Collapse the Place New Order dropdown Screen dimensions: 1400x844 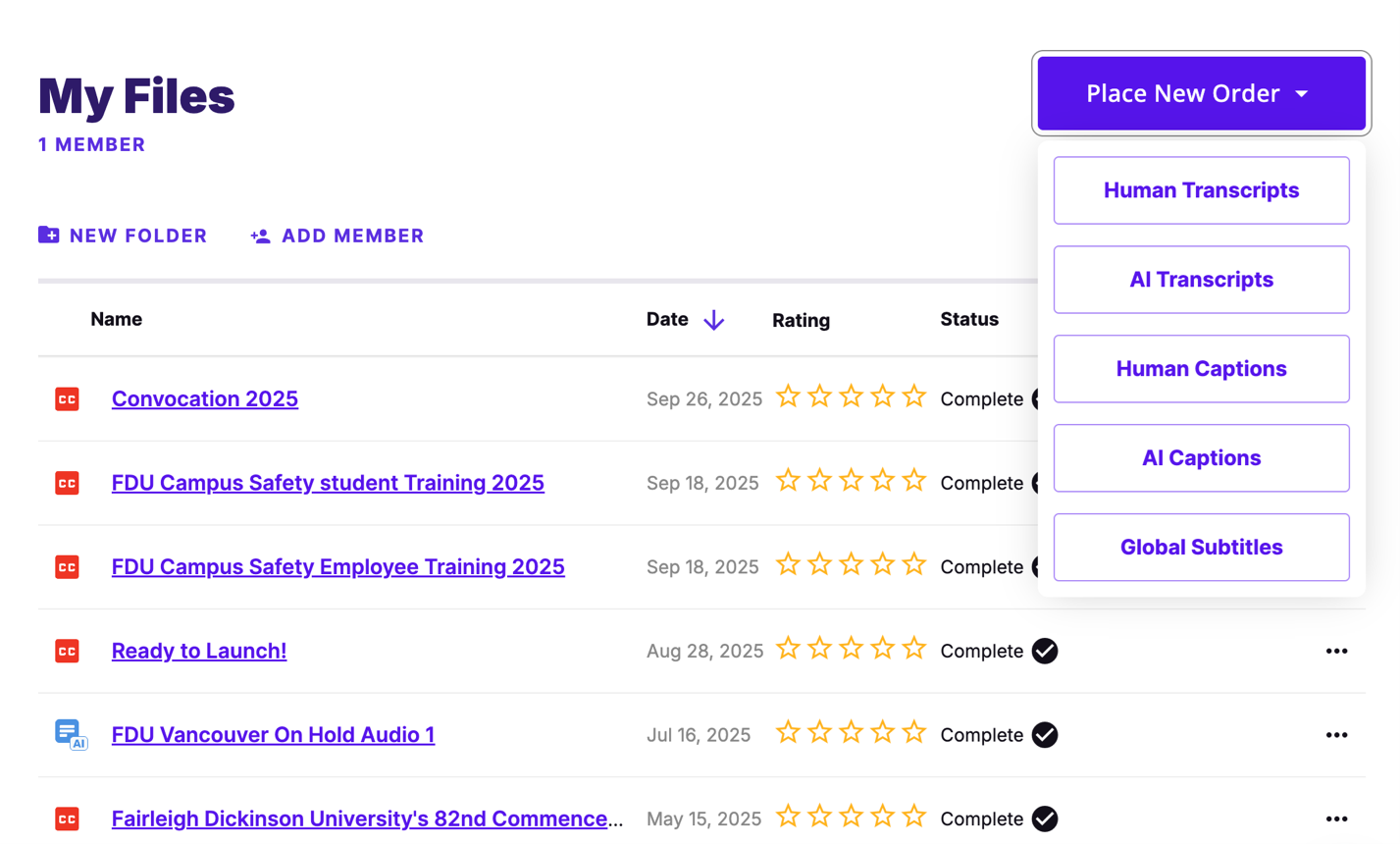click(1199, 92)
